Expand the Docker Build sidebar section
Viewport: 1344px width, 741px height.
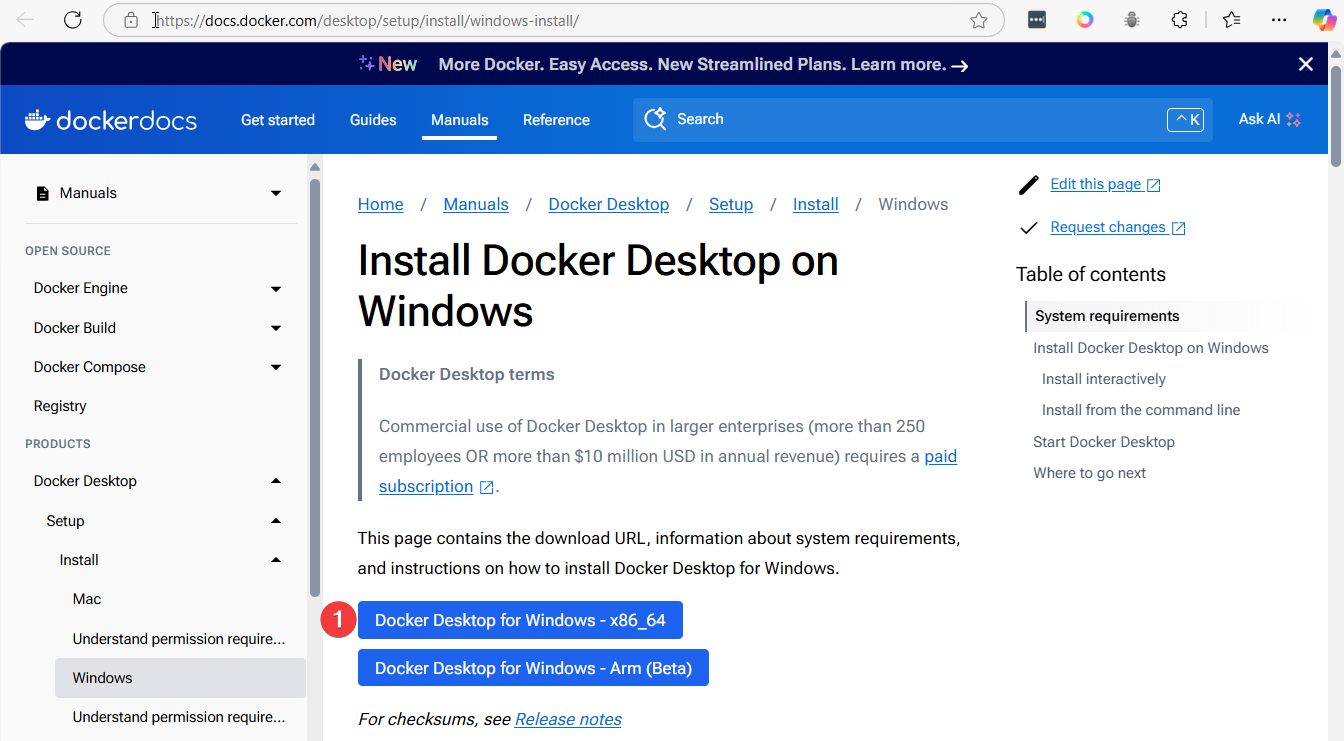(x=276, y=328)
